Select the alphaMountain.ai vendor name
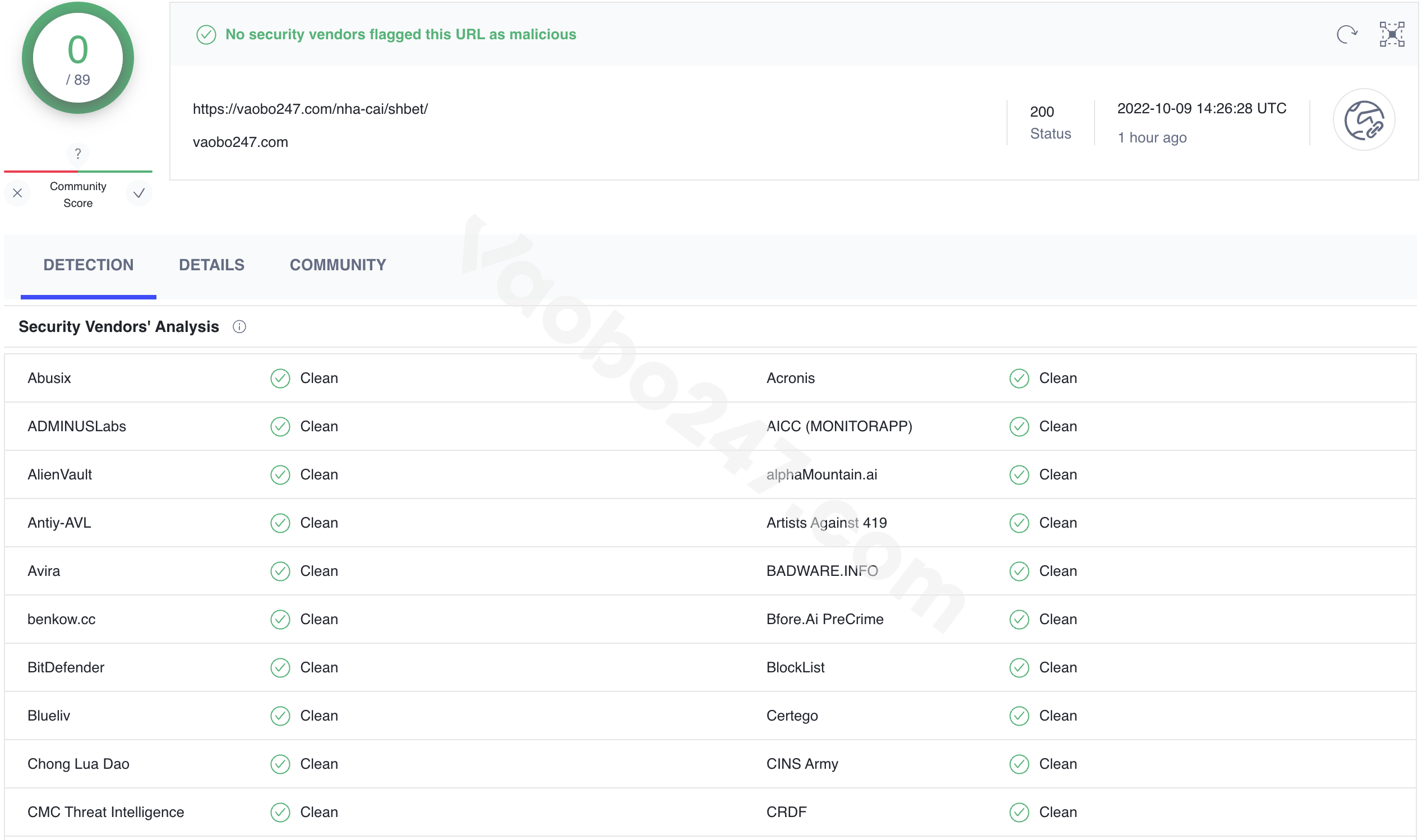 coord(821,474)
